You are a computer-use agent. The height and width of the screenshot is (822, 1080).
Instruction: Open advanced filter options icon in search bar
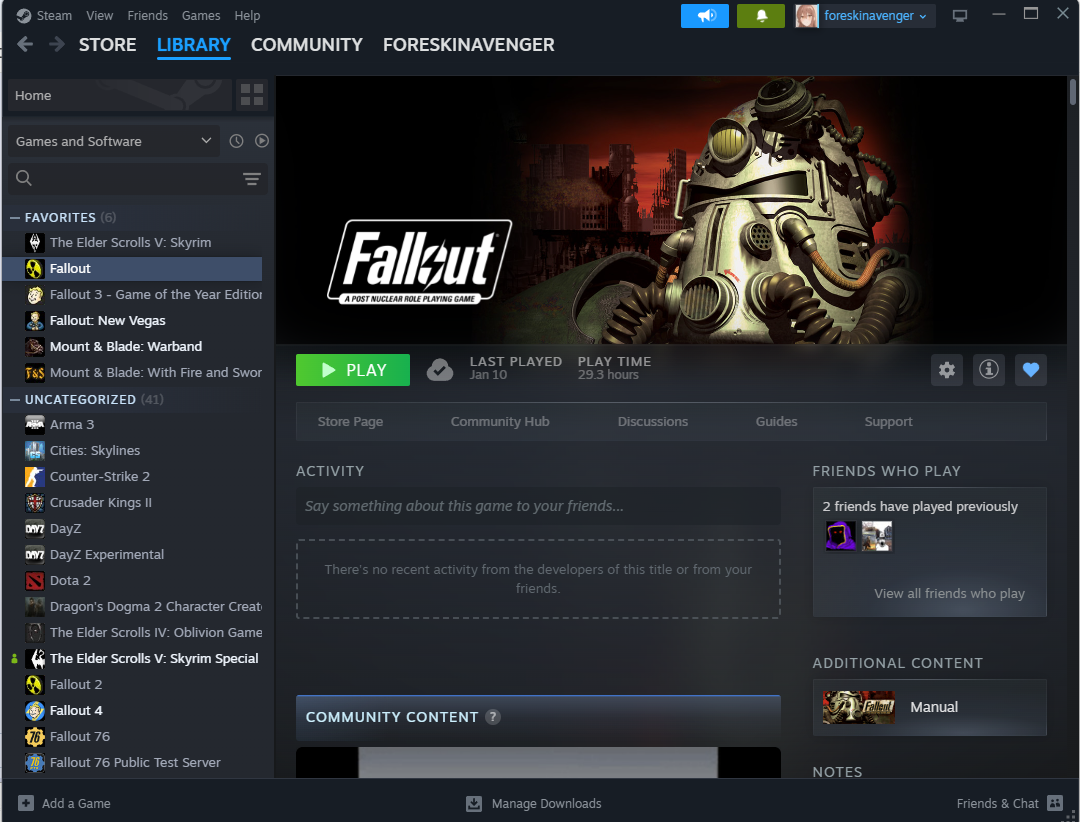251,178
